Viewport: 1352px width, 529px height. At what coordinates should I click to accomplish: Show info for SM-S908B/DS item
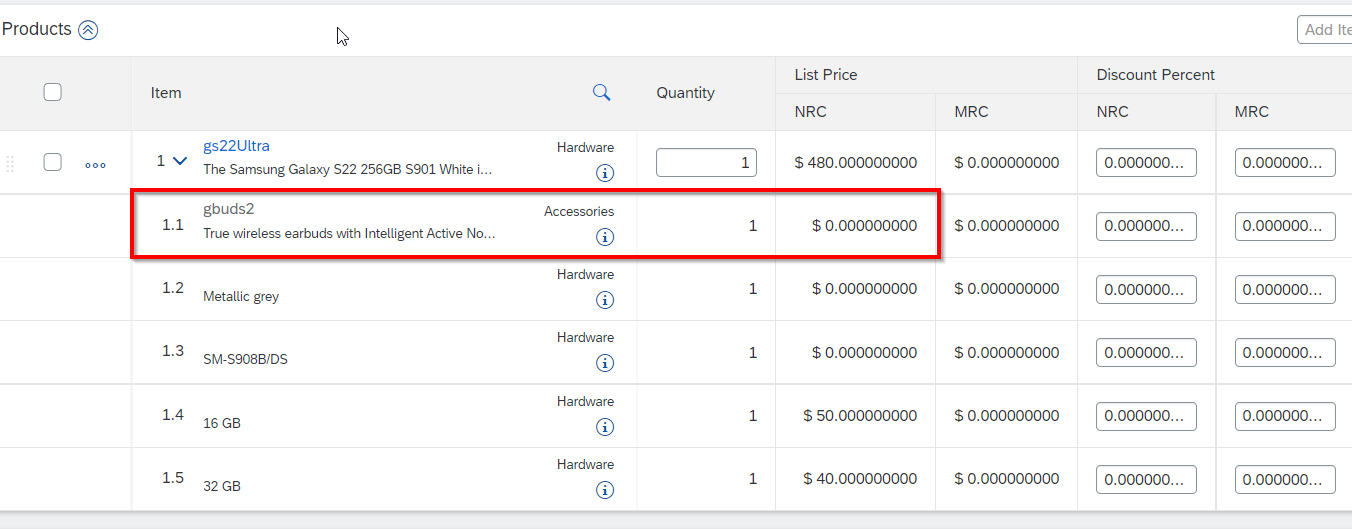tap(605, 363)
